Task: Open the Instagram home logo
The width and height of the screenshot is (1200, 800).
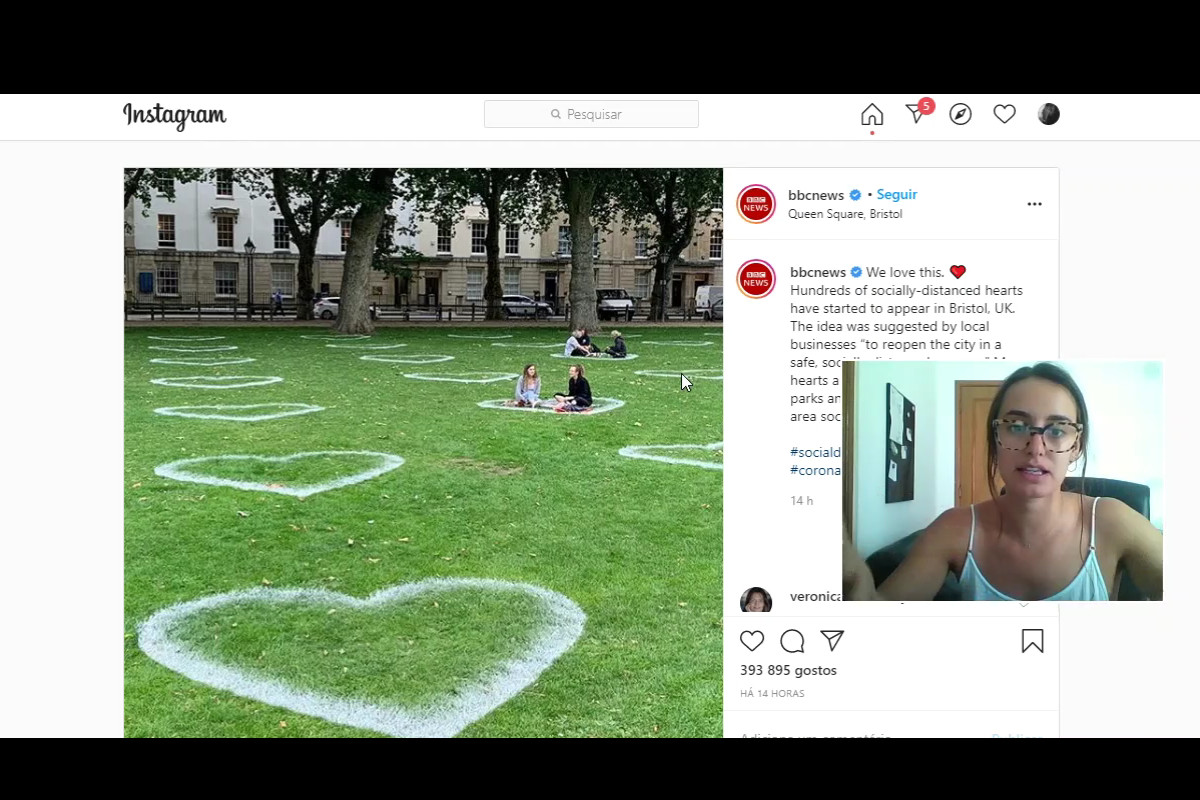Action: point(175,116)
